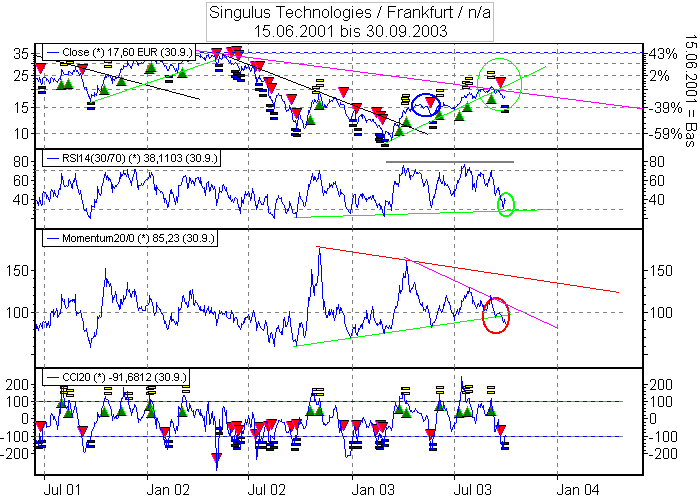Click the right '100' CCI axis label
The width and height of the screenshot is (700, 500).
(x=660, y=402)
